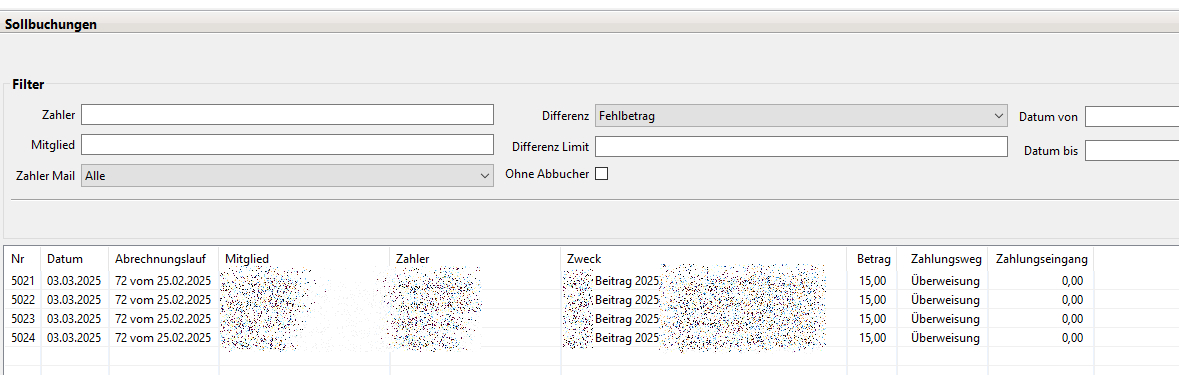Open the Zahler Mail dropdown showing Alle

click(x=287, y=175)
